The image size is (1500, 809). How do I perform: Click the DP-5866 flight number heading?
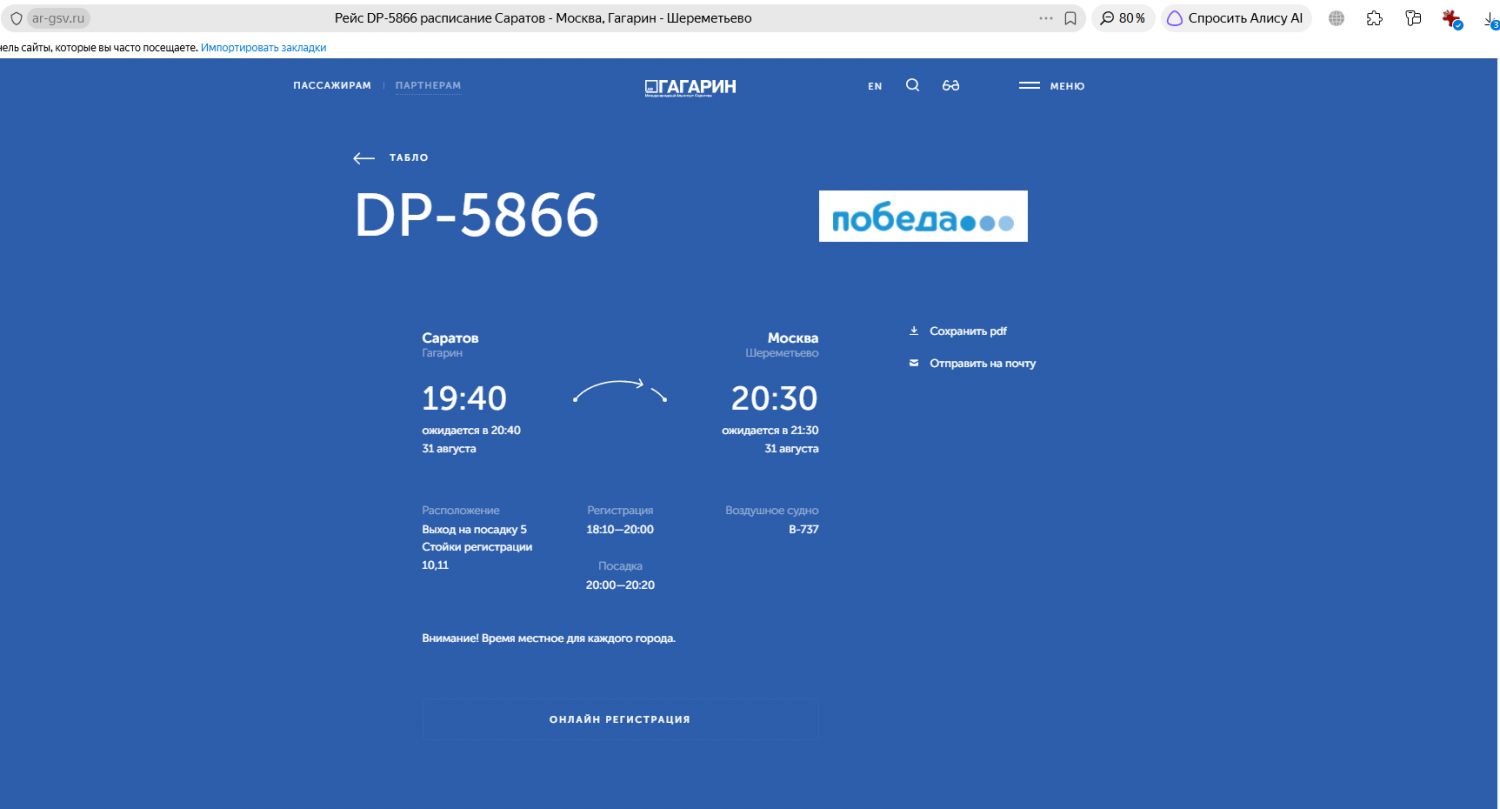pos(477,215)
